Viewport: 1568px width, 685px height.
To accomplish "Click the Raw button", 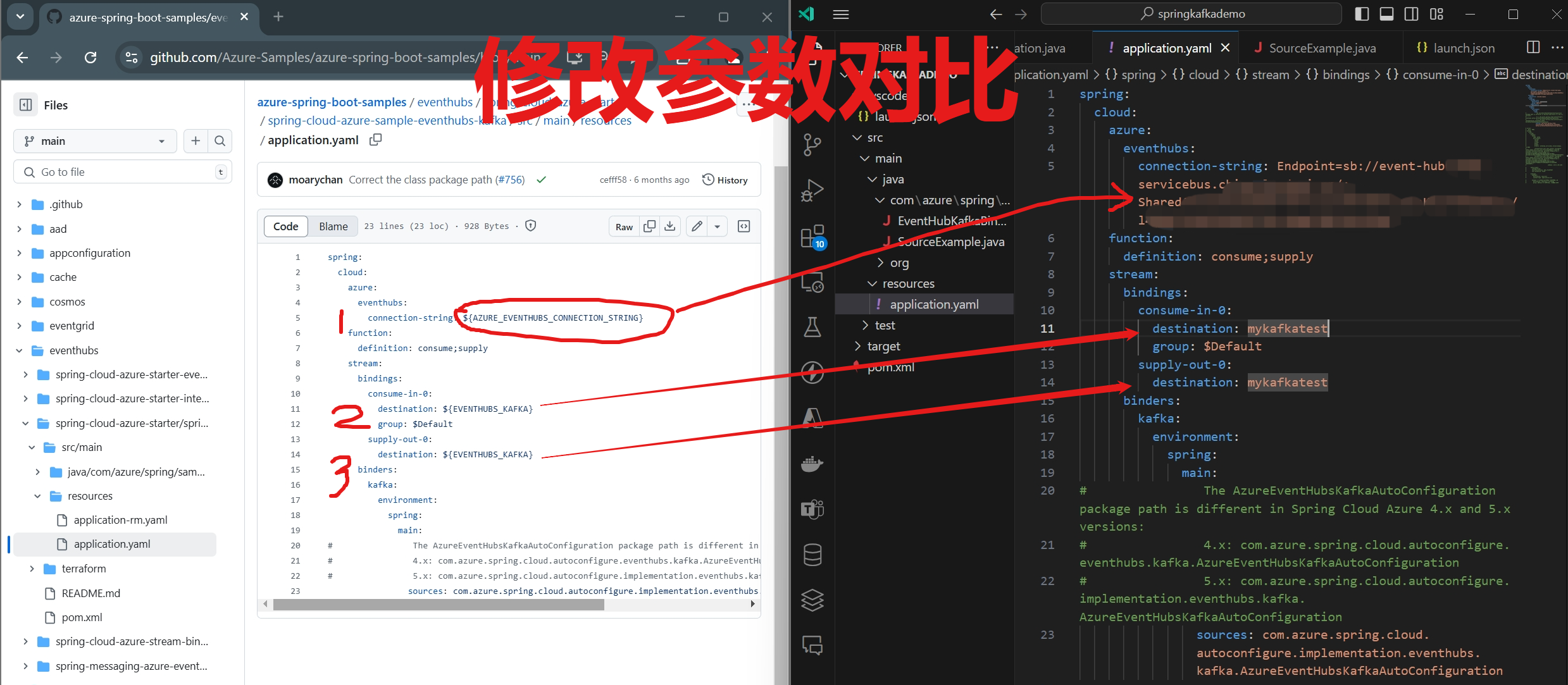I will pos(624,226).
